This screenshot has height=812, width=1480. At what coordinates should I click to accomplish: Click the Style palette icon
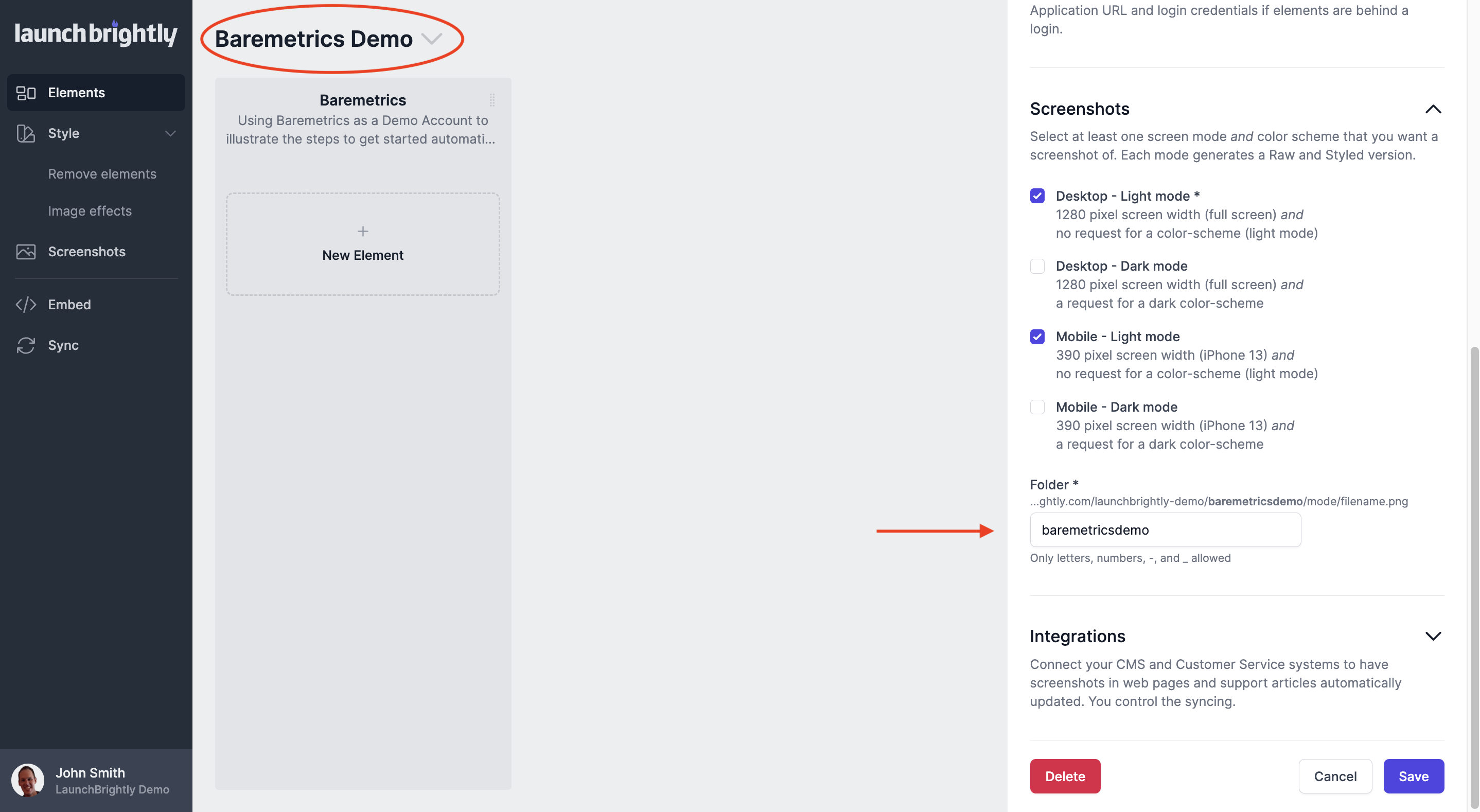26,133
